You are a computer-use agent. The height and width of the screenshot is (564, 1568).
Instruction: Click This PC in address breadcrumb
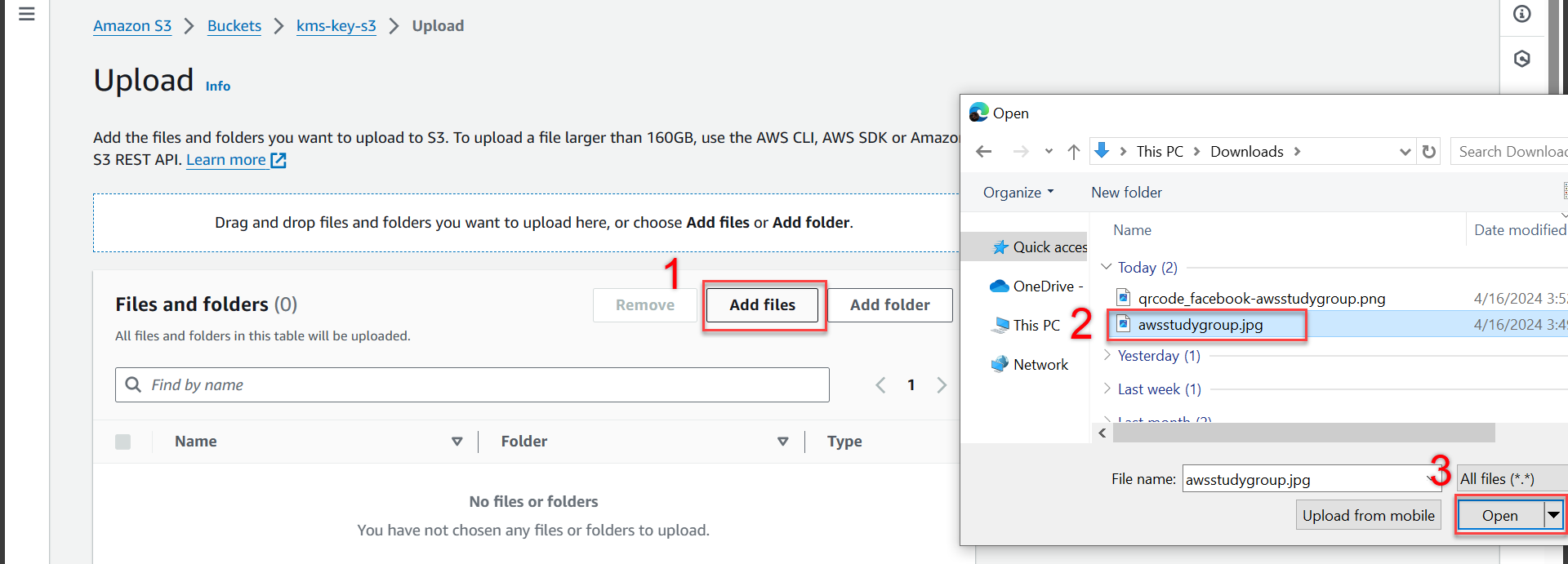coord(1160,152)
